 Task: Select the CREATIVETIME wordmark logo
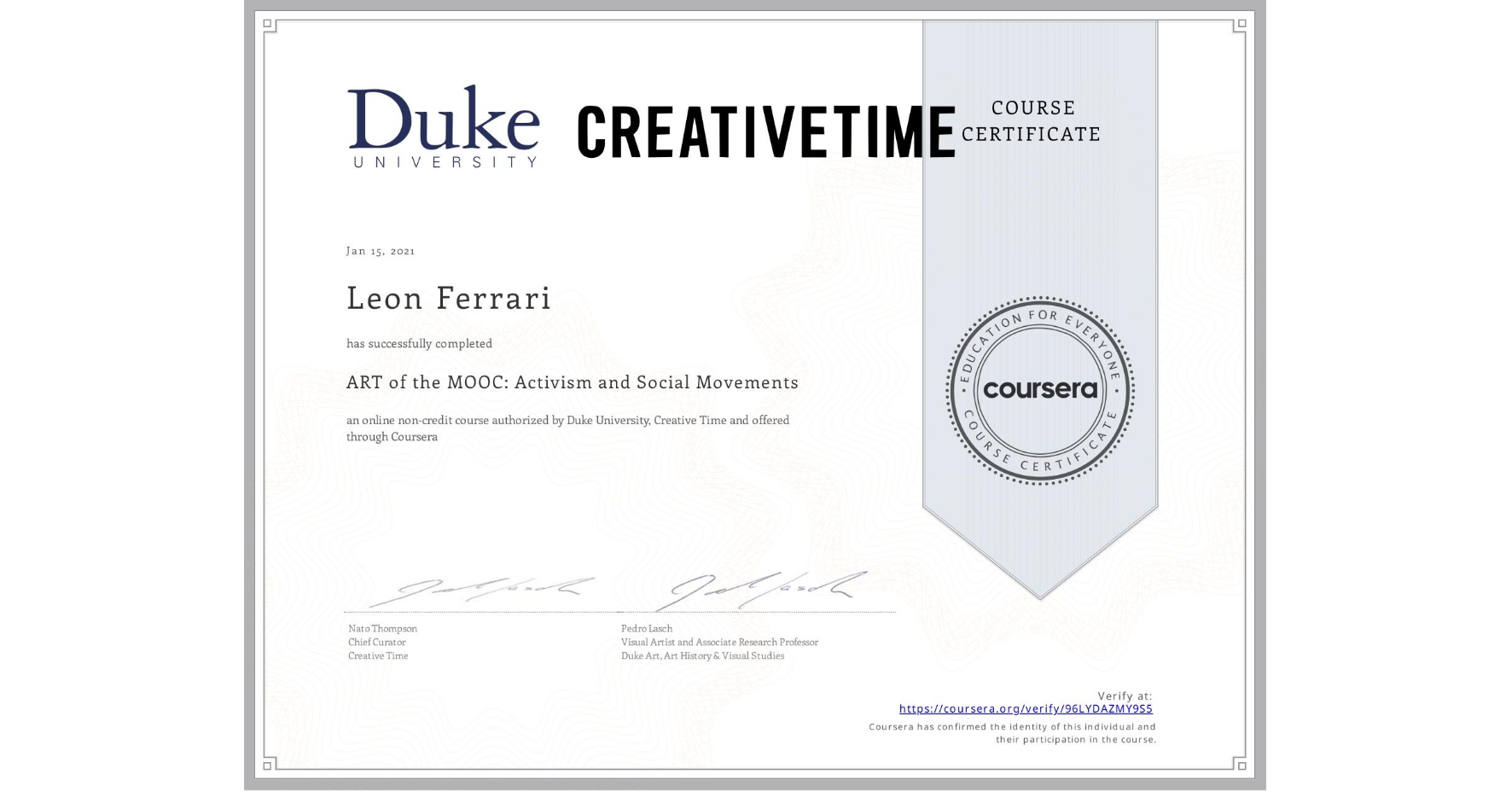[764, 130]
